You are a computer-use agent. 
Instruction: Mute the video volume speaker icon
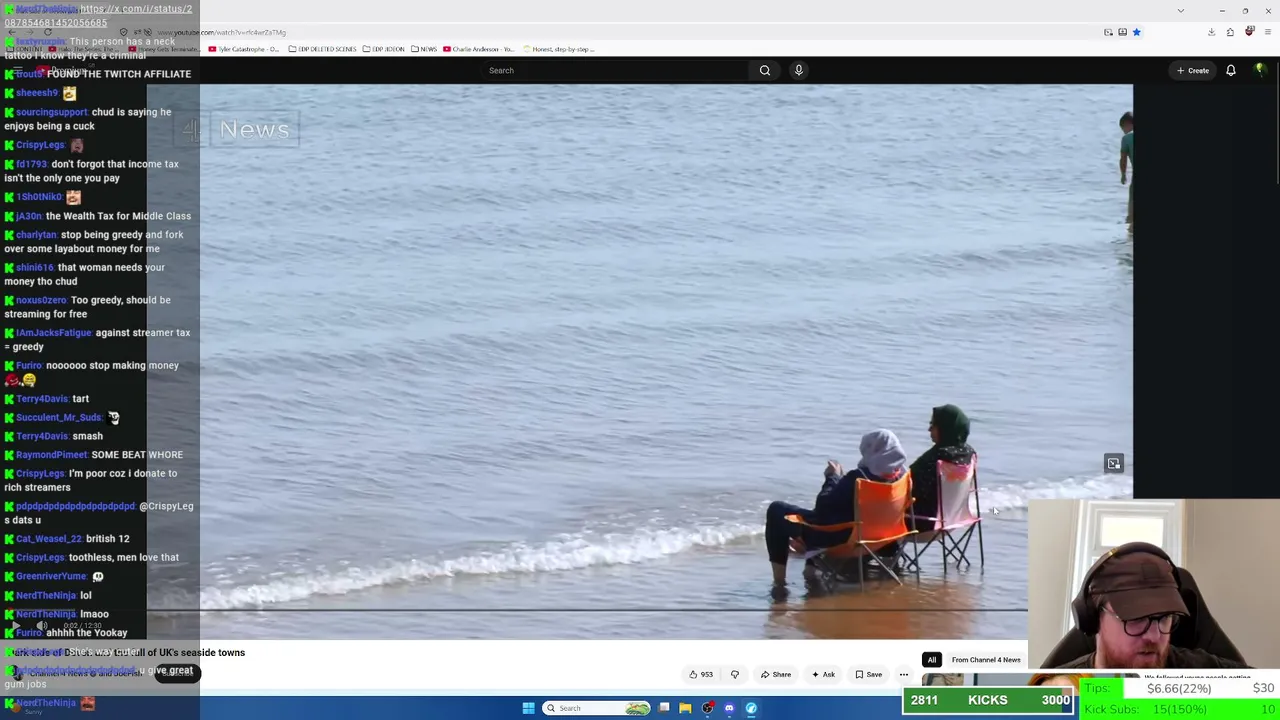(42, 626)
